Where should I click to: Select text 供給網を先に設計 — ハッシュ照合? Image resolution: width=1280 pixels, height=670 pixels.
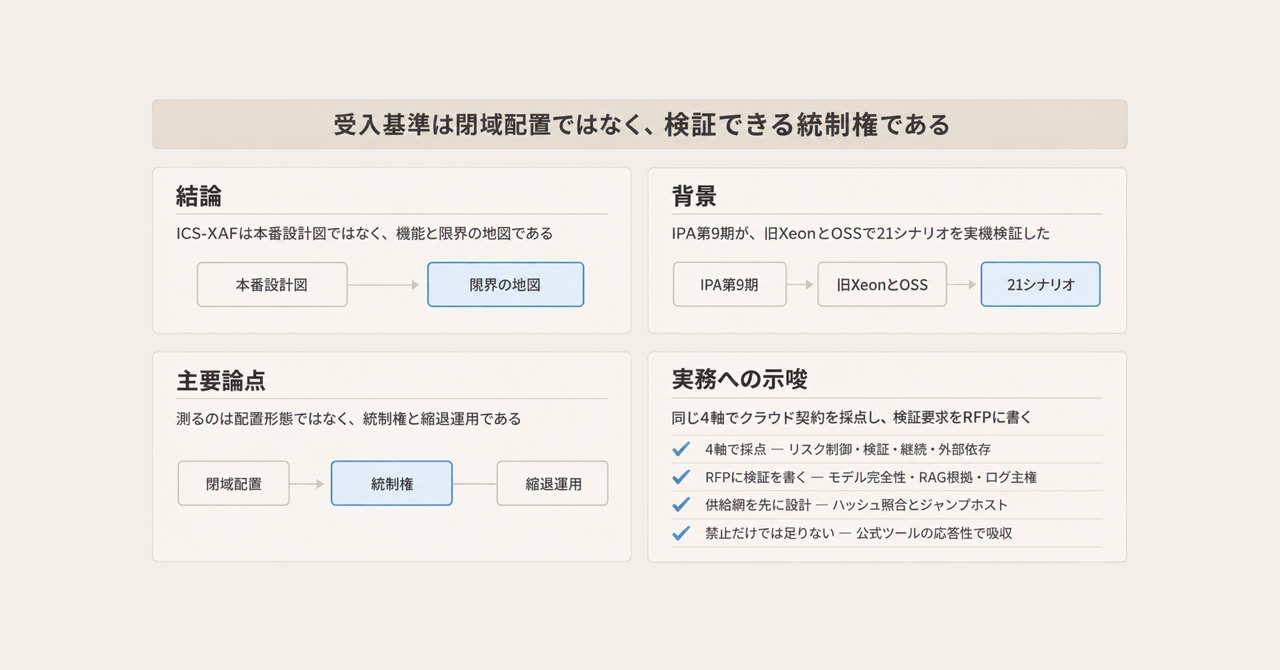856,505
